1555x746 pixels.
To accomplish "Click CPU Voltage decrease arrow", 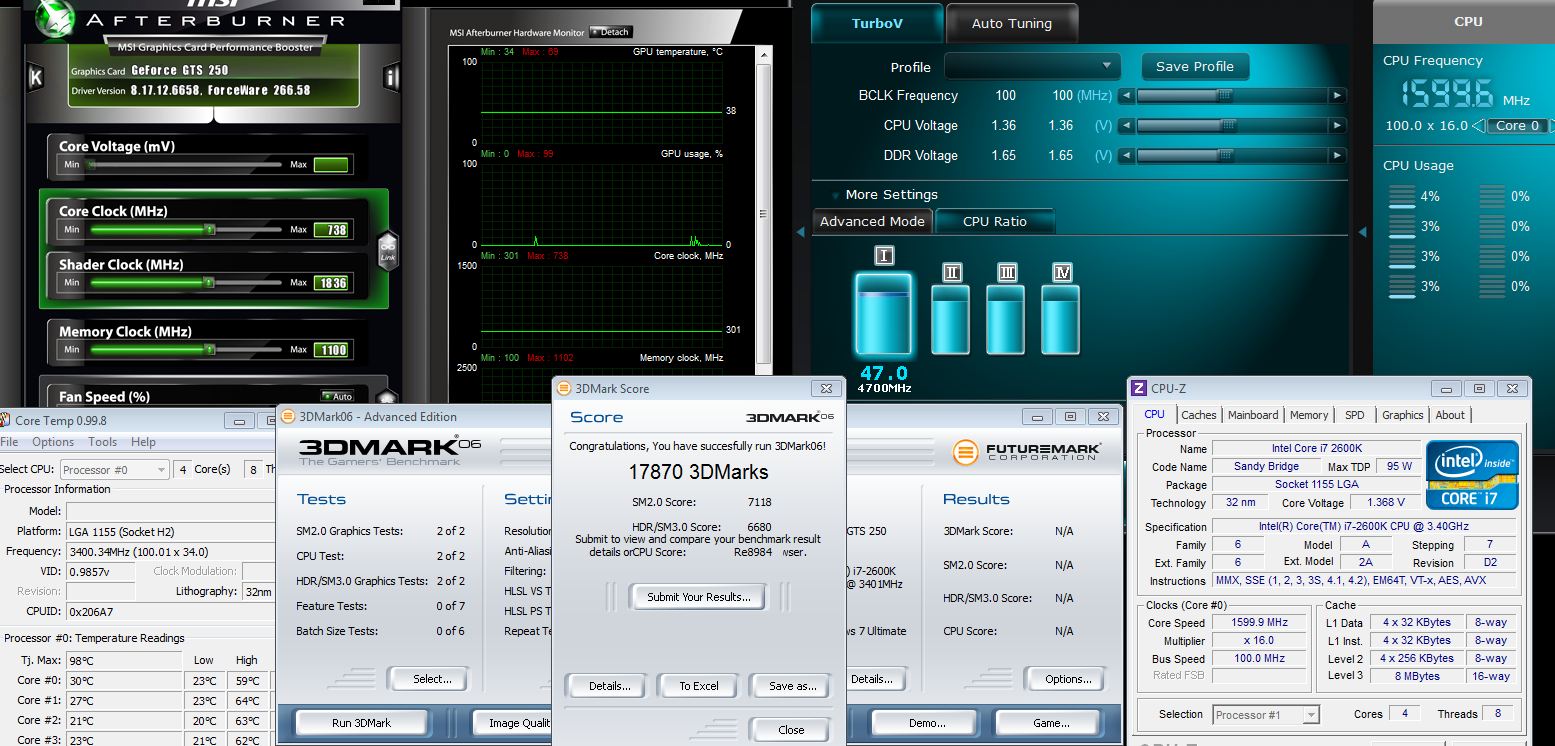I will (x=1126, y=126).
